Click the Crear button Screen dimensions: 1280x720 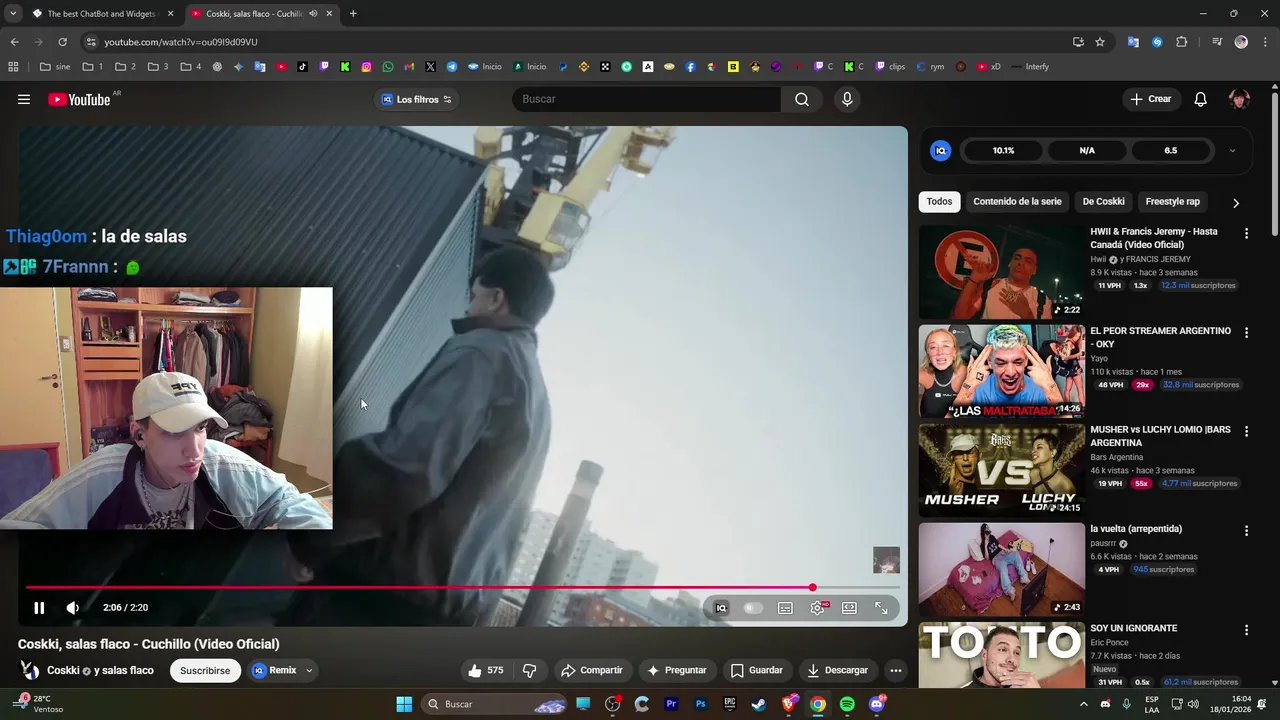(x=1151, y=99)
